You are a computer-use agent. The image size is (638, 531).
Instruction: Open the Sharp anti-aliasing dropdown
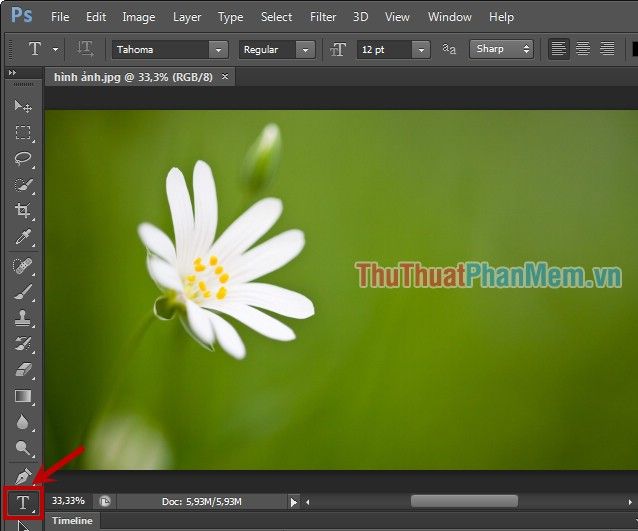coord(501,49)
